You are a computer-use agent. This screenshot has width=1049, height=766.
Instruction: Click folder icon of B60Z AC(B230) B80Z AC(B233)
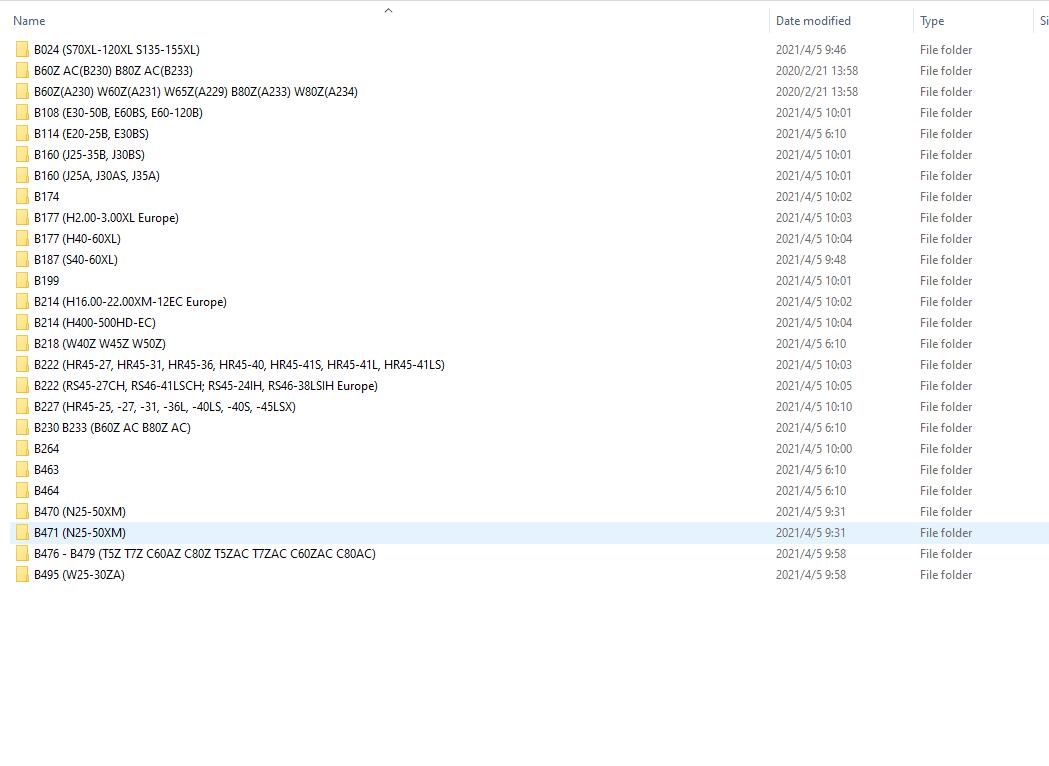click(x=22, y=70)
